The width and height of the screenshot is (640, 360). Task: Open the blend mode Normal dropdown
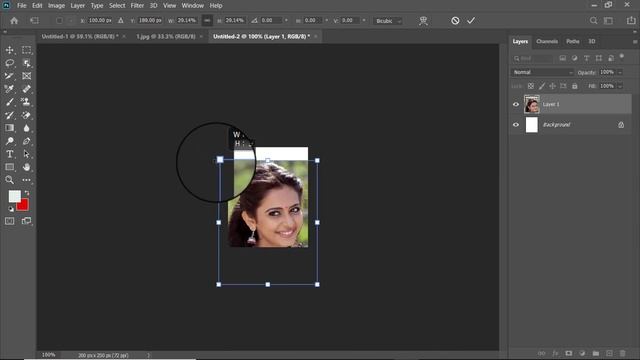point(542,72)
